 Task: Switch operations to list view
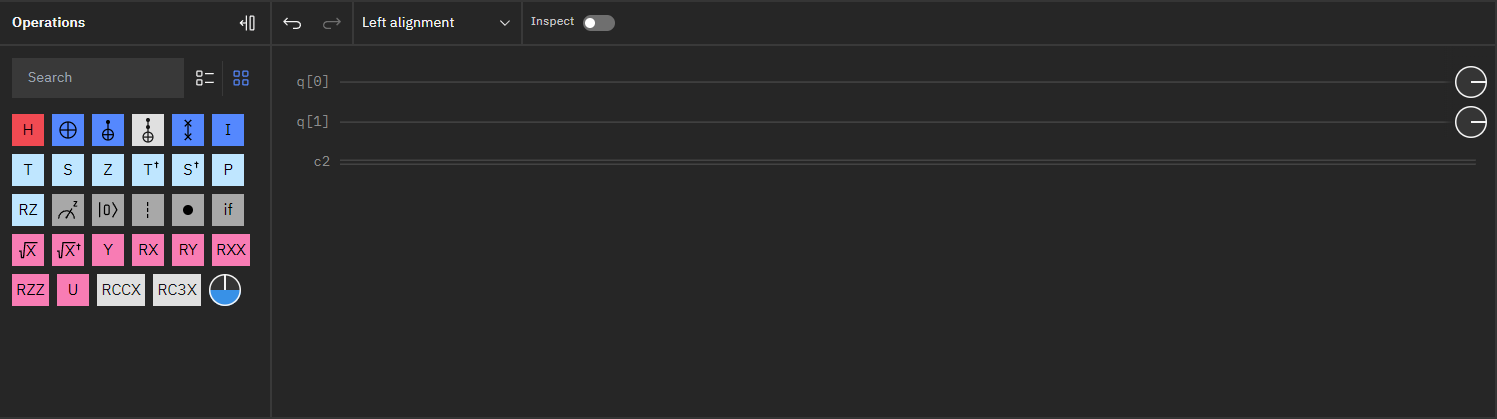205,77
